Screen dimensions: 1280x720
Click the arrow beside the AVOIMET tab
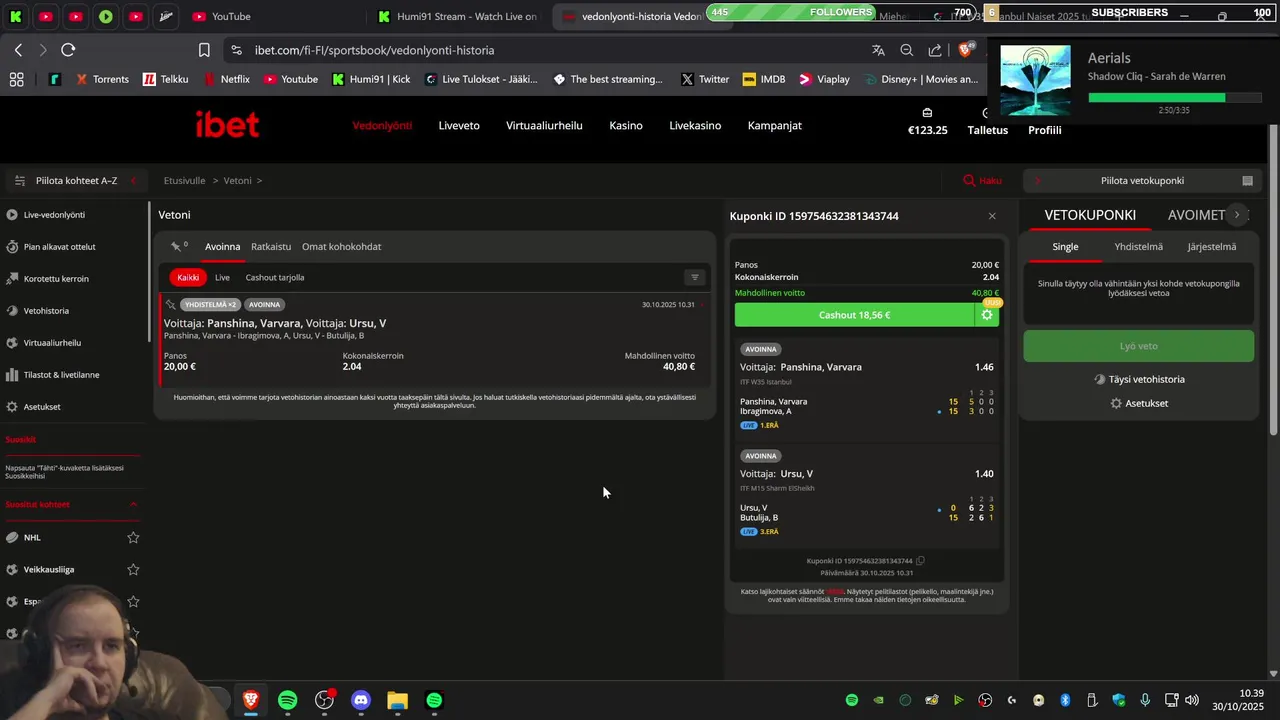1237,215
